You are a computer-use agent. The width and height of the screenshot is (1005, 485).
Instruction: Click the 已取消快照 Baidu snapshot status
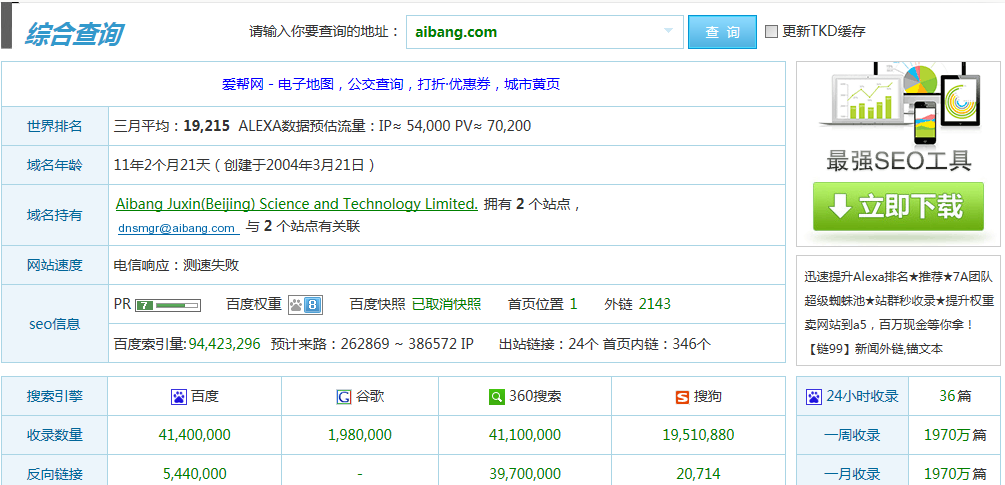pyautogui.click(x=447, y=304)
